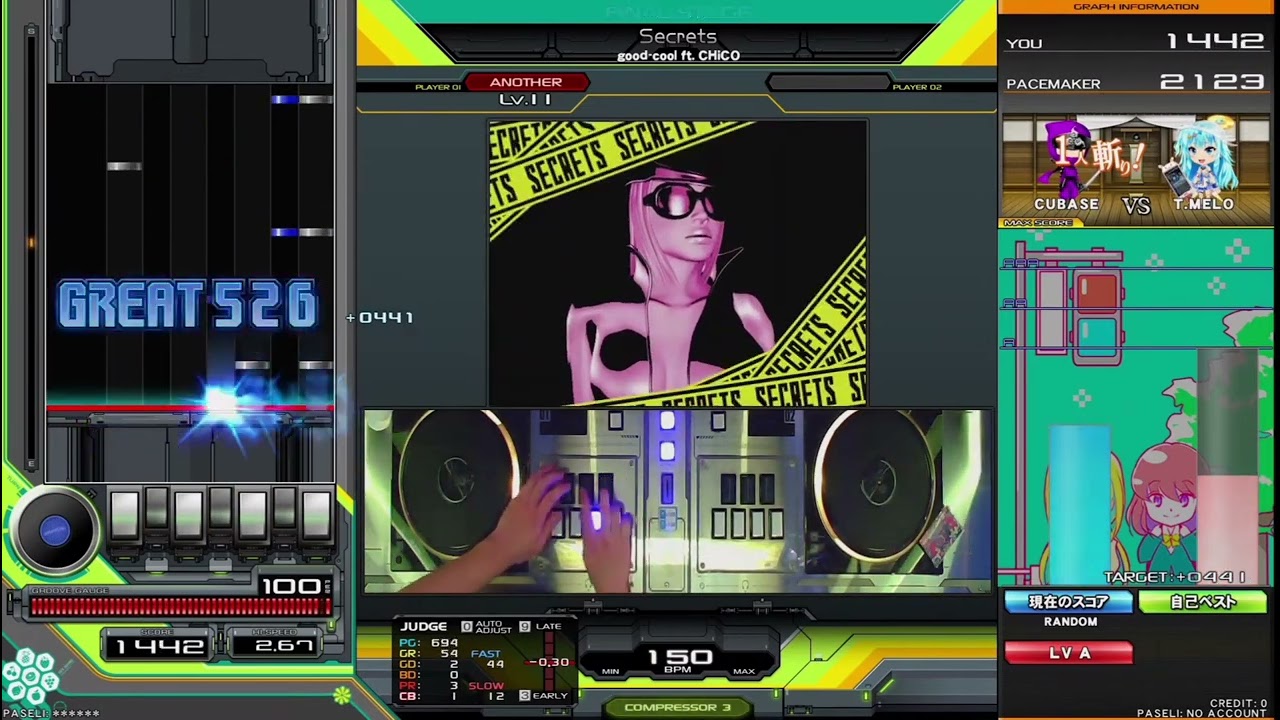The width and height of the screenshot is (1280, 720).
Task: Click the white hexagon fruit cluster emblem
Action: (31, 678)
